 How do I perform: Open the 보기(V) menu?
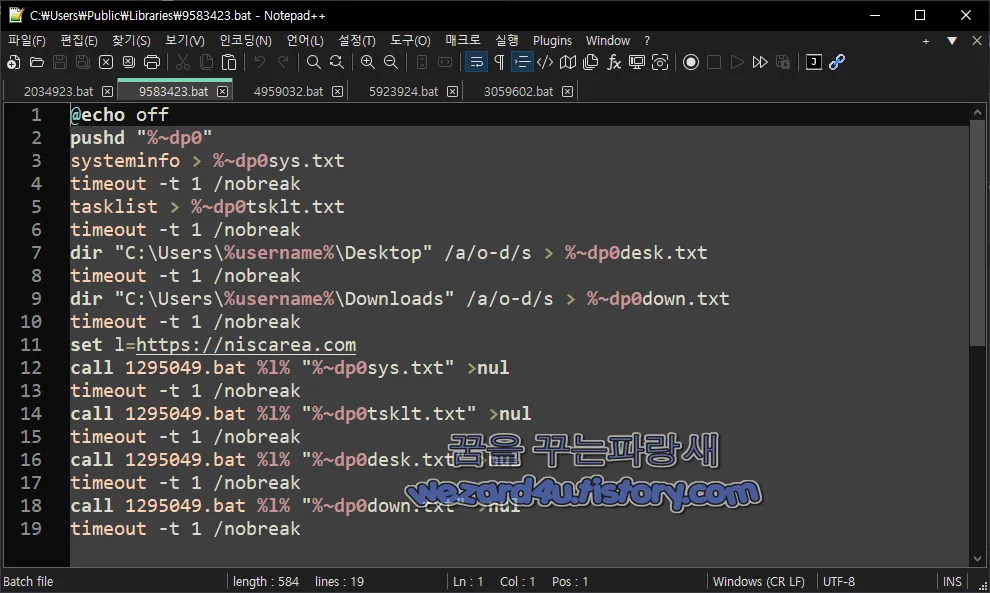tap(185, 40)
